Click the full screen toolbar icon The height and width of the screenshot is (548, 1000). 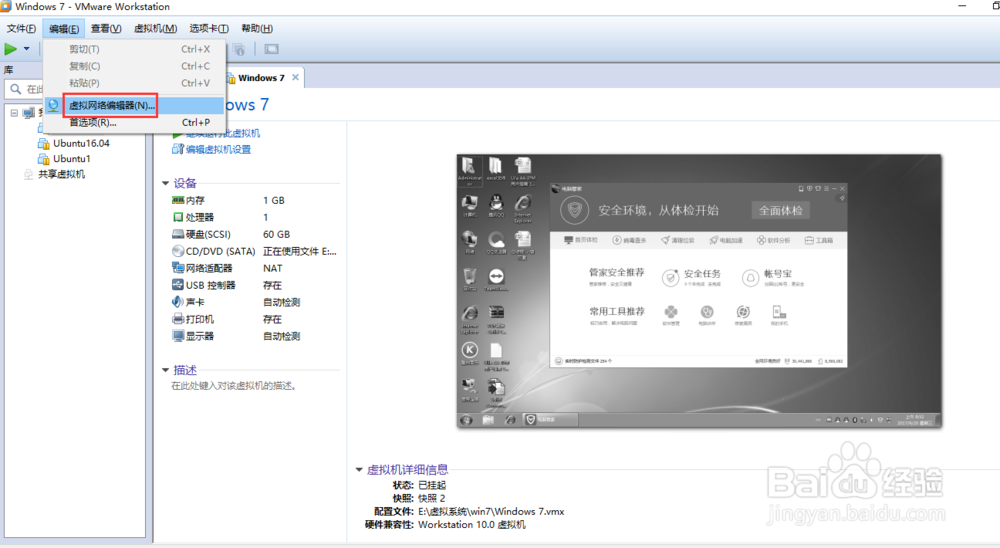(272, 49)
